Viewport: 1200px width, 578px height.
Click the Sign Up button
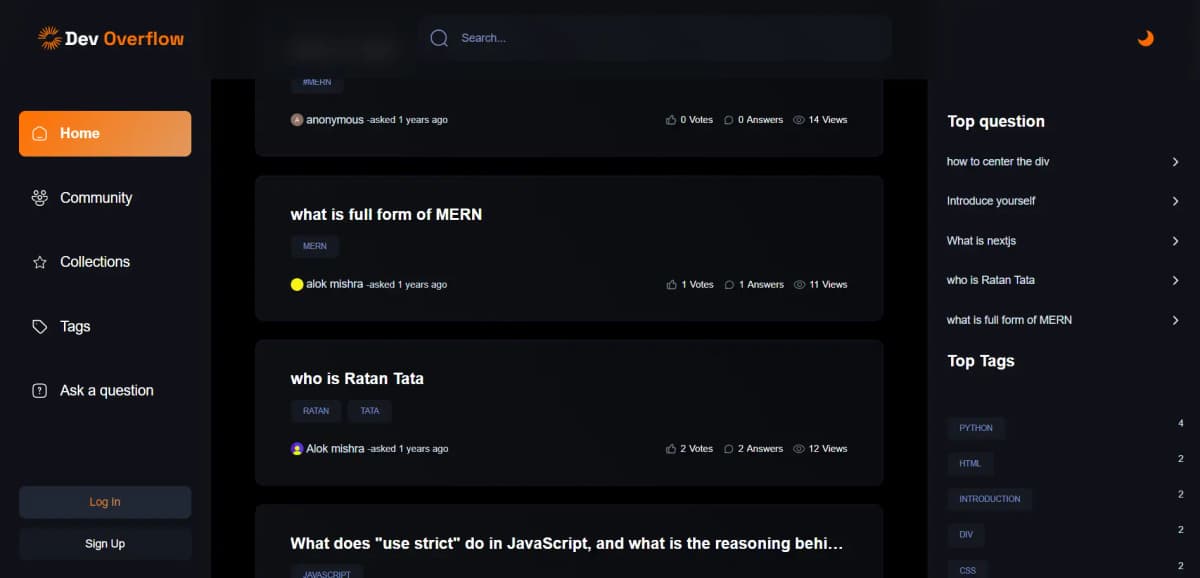point(105,544)
